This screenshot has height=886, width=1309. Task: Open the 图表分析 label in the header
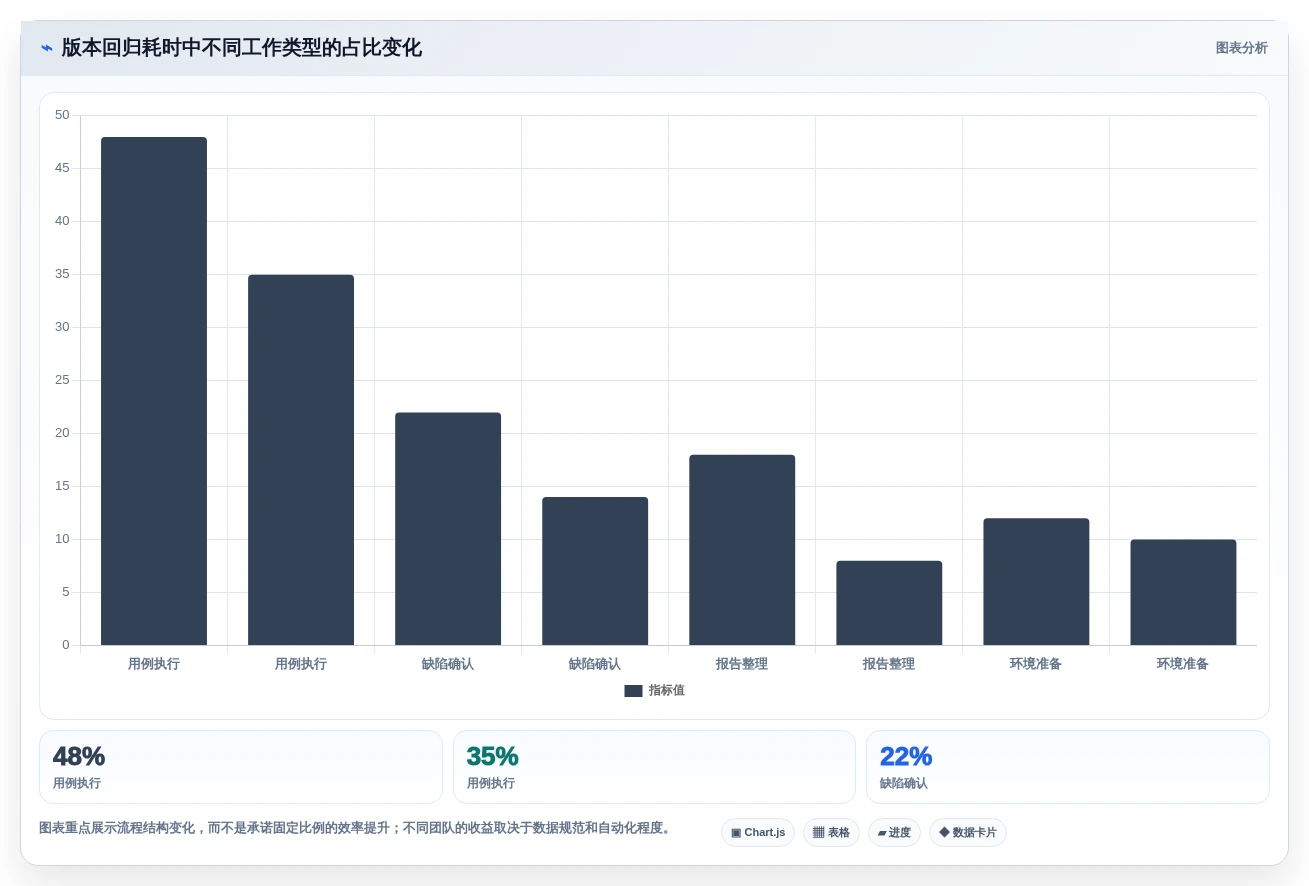(x=1241, y=48)
